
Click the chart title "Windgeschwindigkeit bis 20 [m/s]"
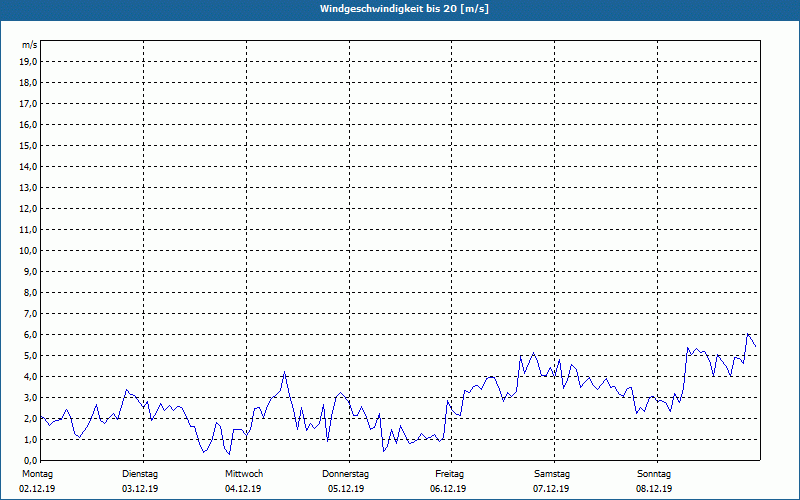(x=404, y=9)
